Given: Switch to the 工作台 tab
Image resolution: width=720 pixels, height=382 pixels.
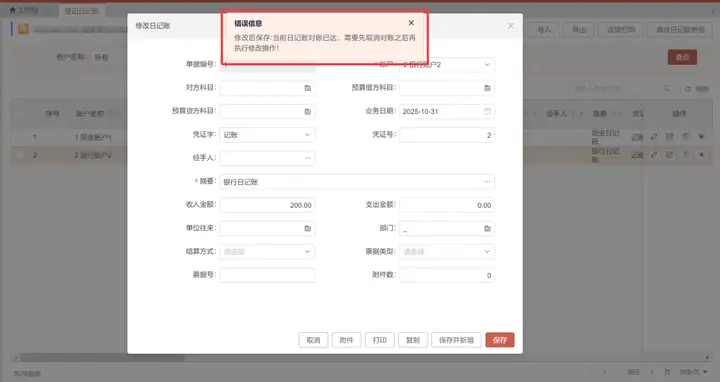Looking at the screenshot, I should point(24,10).
